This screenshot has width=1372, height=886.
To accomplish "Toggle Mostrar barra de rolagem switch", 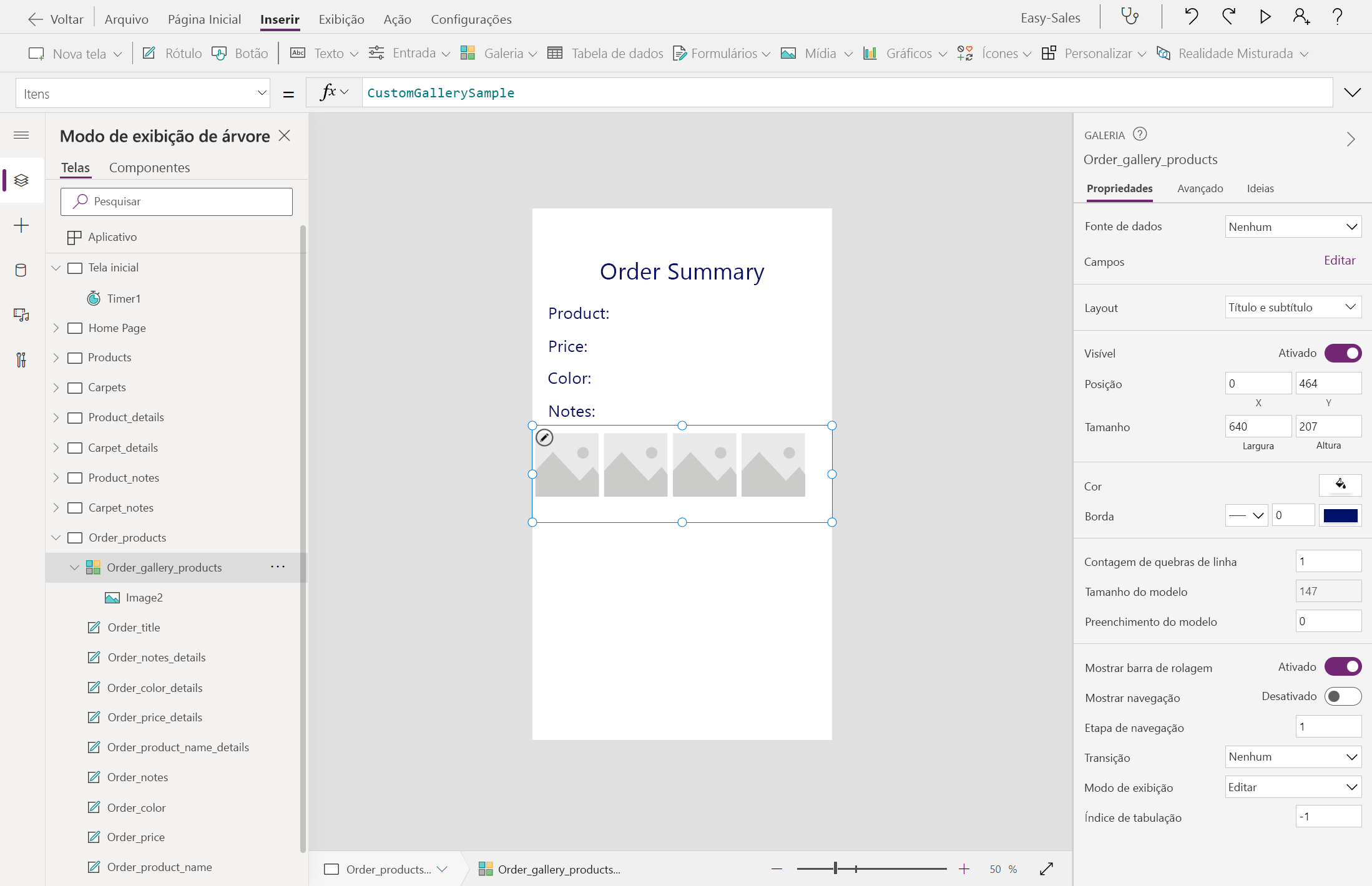I will click(1343, 666).
